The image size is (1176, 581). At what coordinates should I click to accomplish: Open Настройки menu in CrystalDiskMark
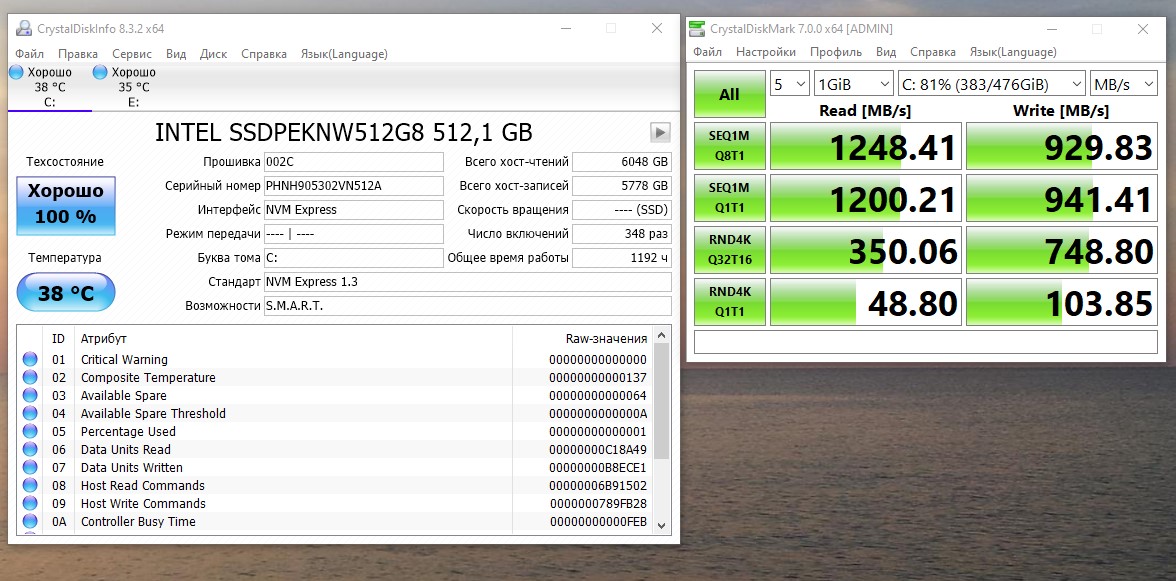766,52
